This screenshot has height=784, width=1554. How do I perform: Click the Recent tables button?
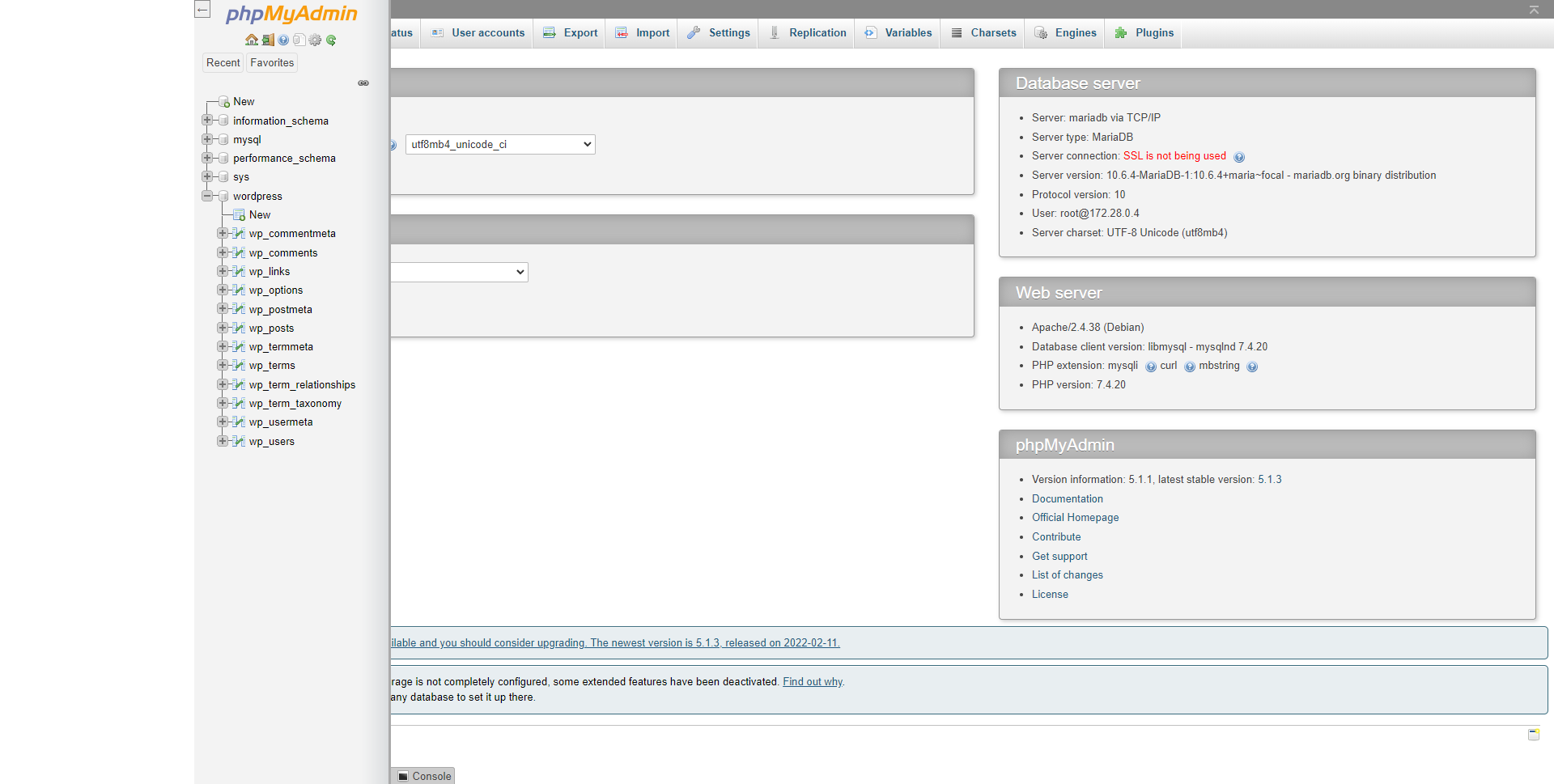[x=223, y=63]
